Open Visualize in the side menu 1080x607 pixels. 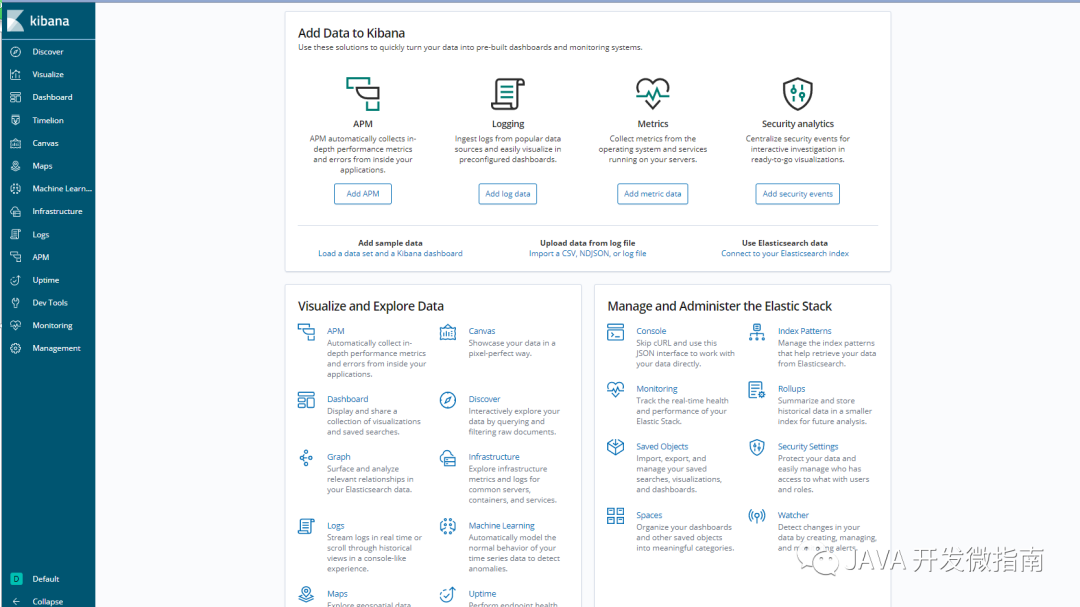pyautogui.click(x=48, y=74)
